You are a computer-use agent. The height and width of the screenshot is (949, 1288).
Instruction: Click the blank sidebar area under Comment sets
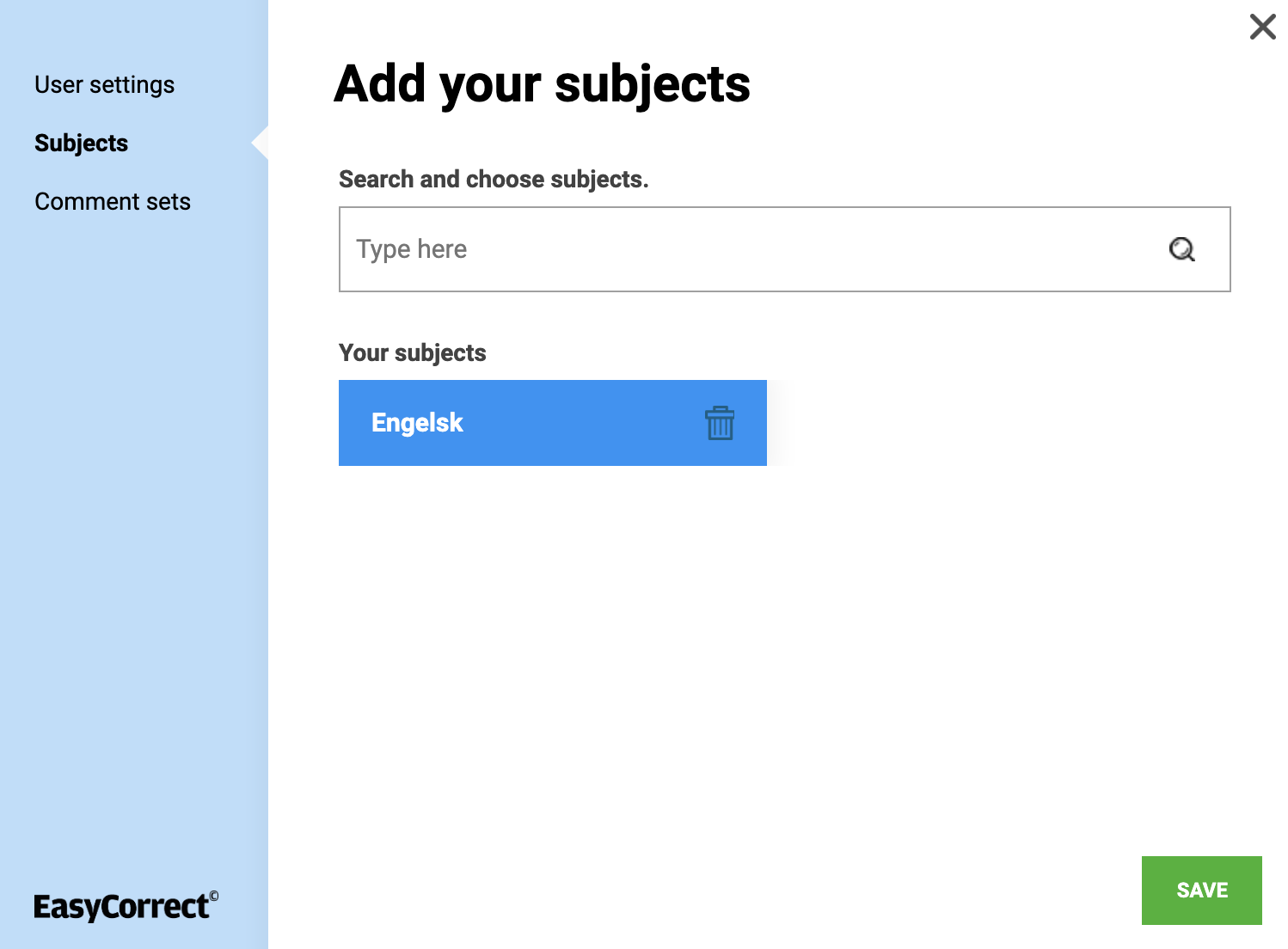(x=133, y=516)
